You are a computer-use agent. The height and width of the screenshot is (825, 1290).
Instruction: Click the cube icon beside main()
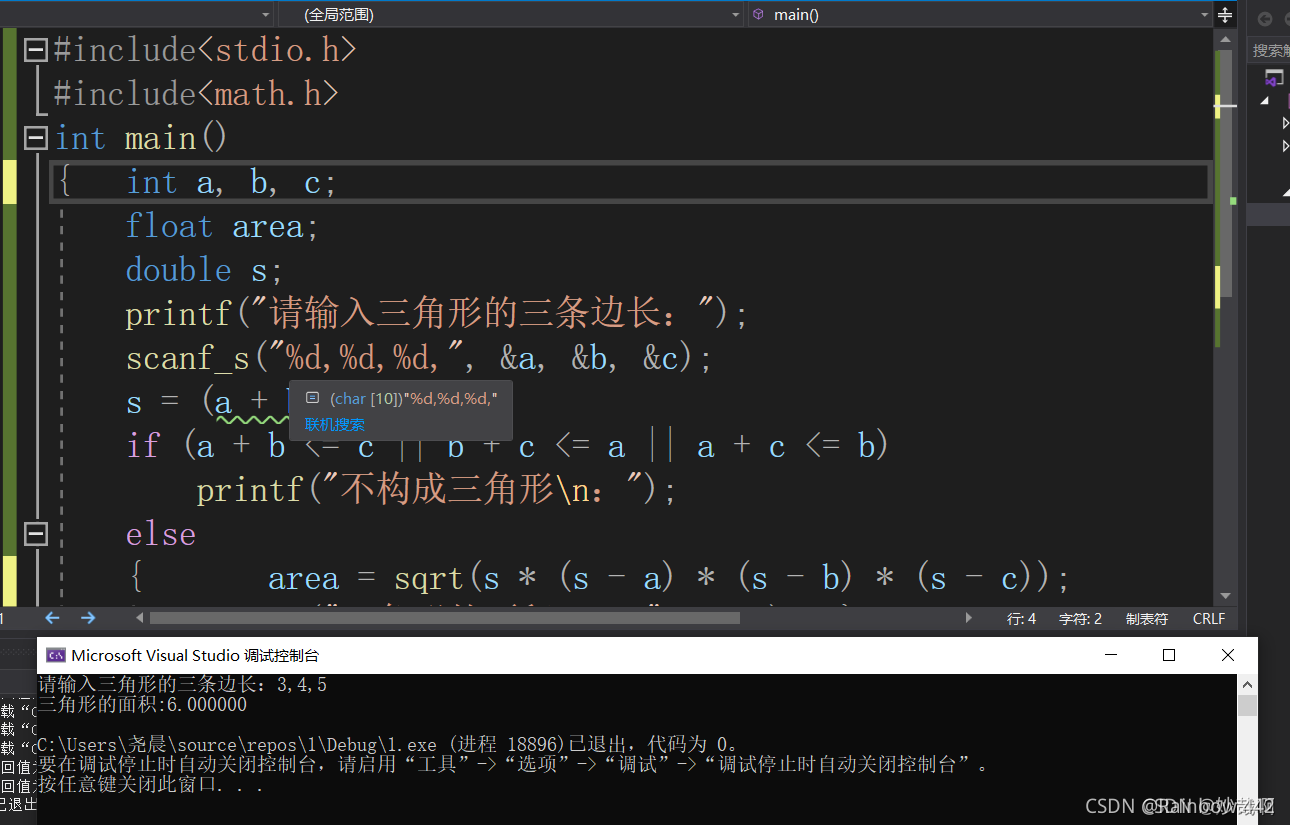click(x=758, y=14)
